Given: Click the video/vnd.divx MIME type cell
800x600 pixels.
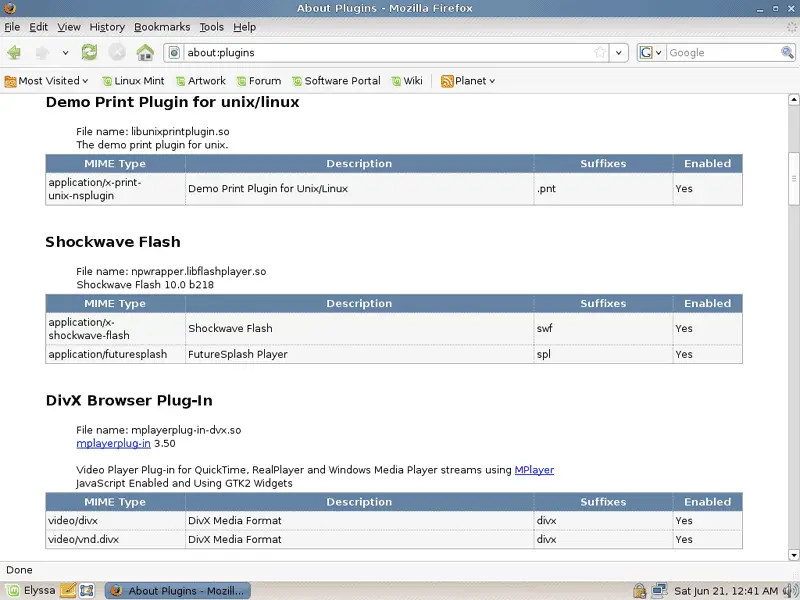Looking at the screenshot, I should point(115,539).
